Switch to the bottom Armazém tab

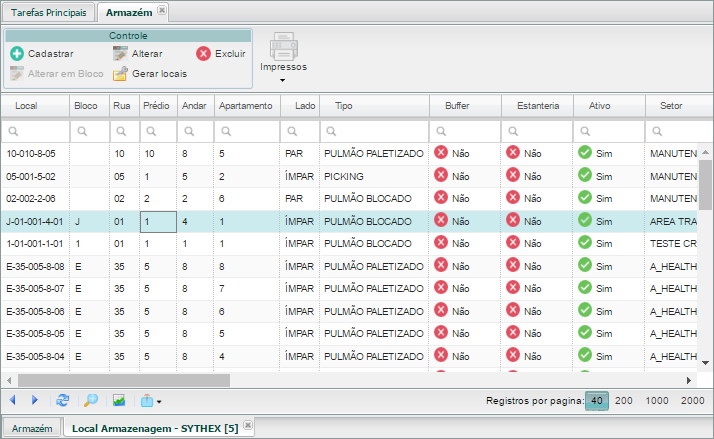click(x=32, y=429)
